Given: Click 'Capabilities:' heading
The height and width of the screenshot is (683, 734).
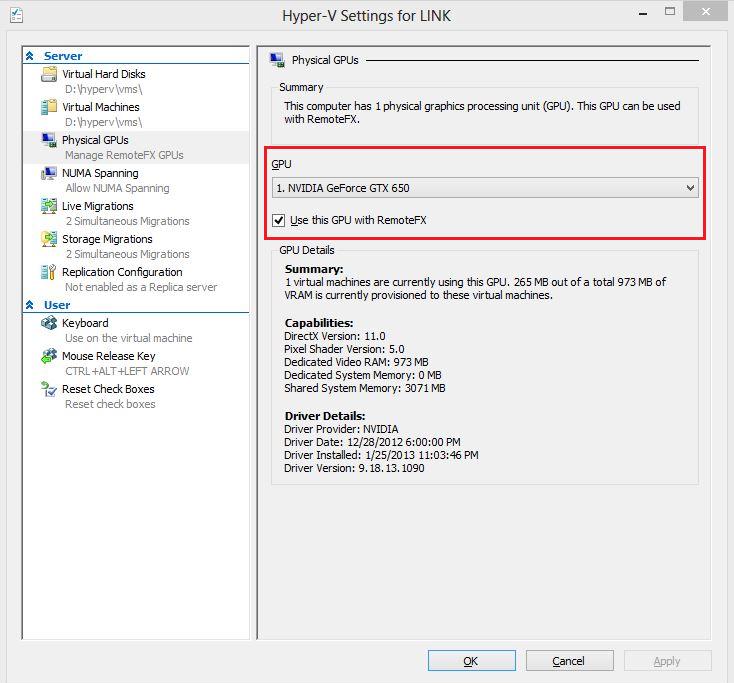Looking at the screenshot, I should point(319,323).
